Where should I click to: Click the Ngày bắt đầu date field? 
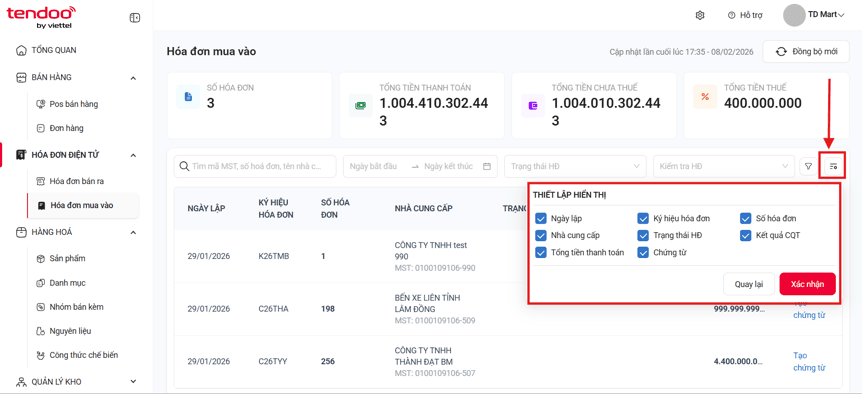373,166
